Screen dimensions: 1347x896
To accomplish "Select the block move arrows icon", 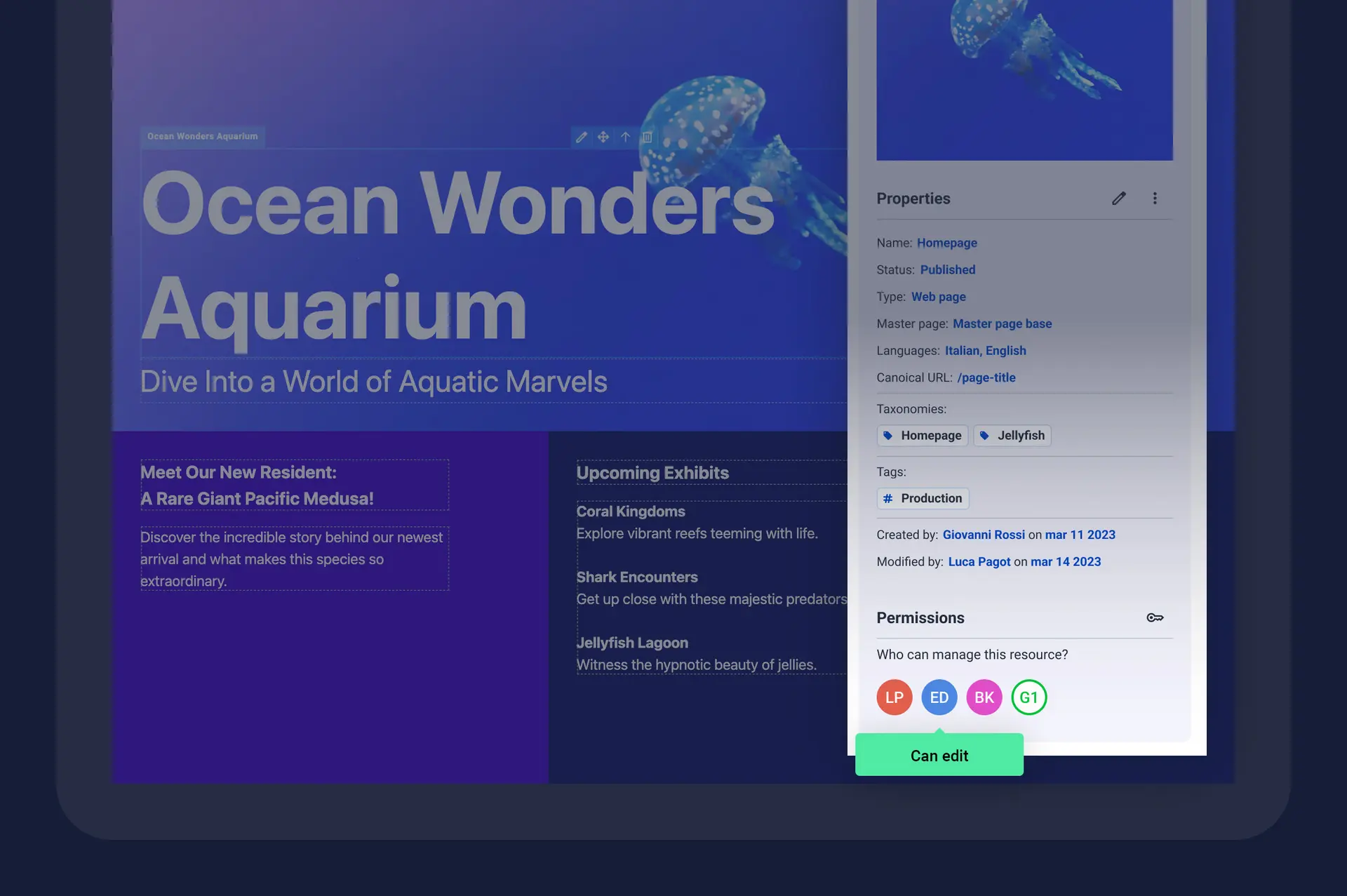I will point(603,137).
